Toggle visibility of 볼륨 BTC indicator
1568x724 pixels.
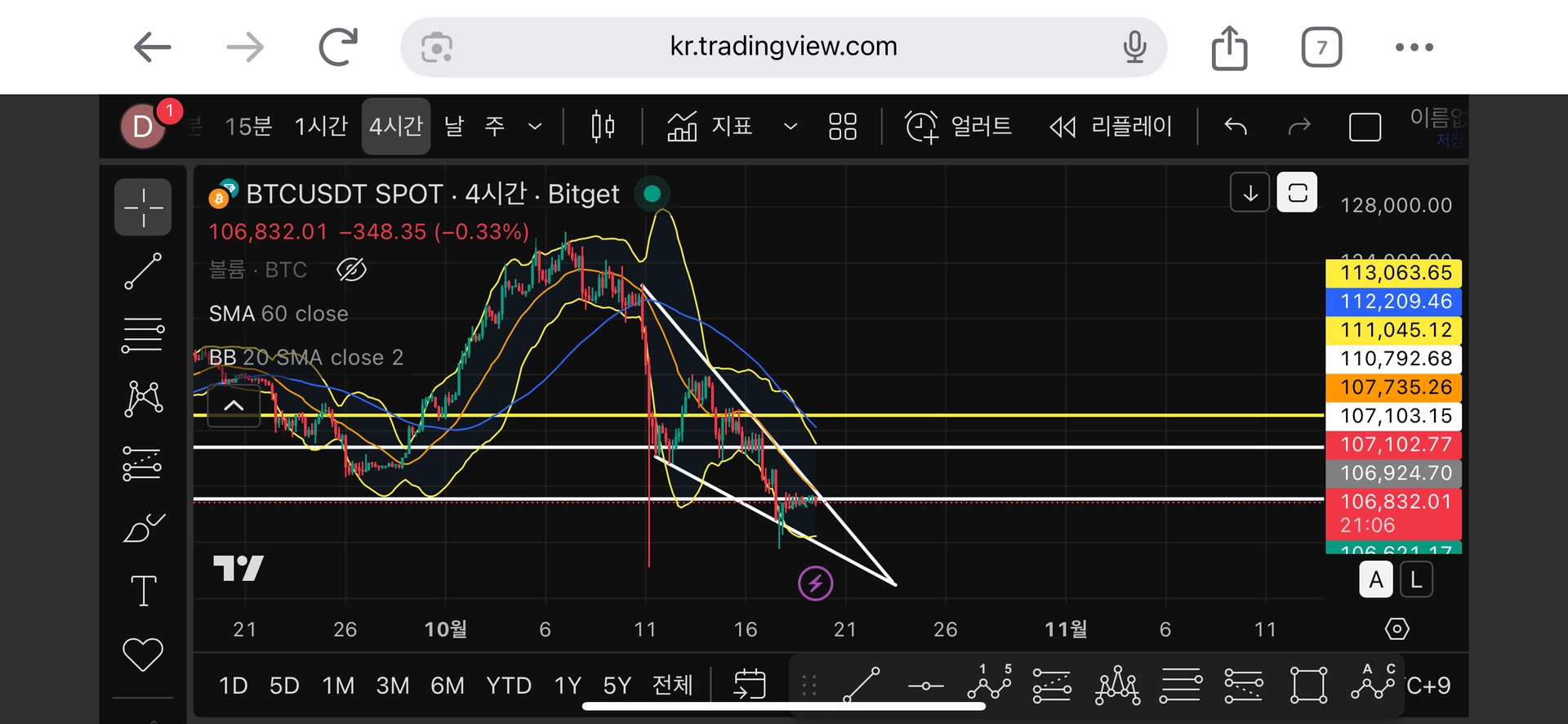pos(351,270)
